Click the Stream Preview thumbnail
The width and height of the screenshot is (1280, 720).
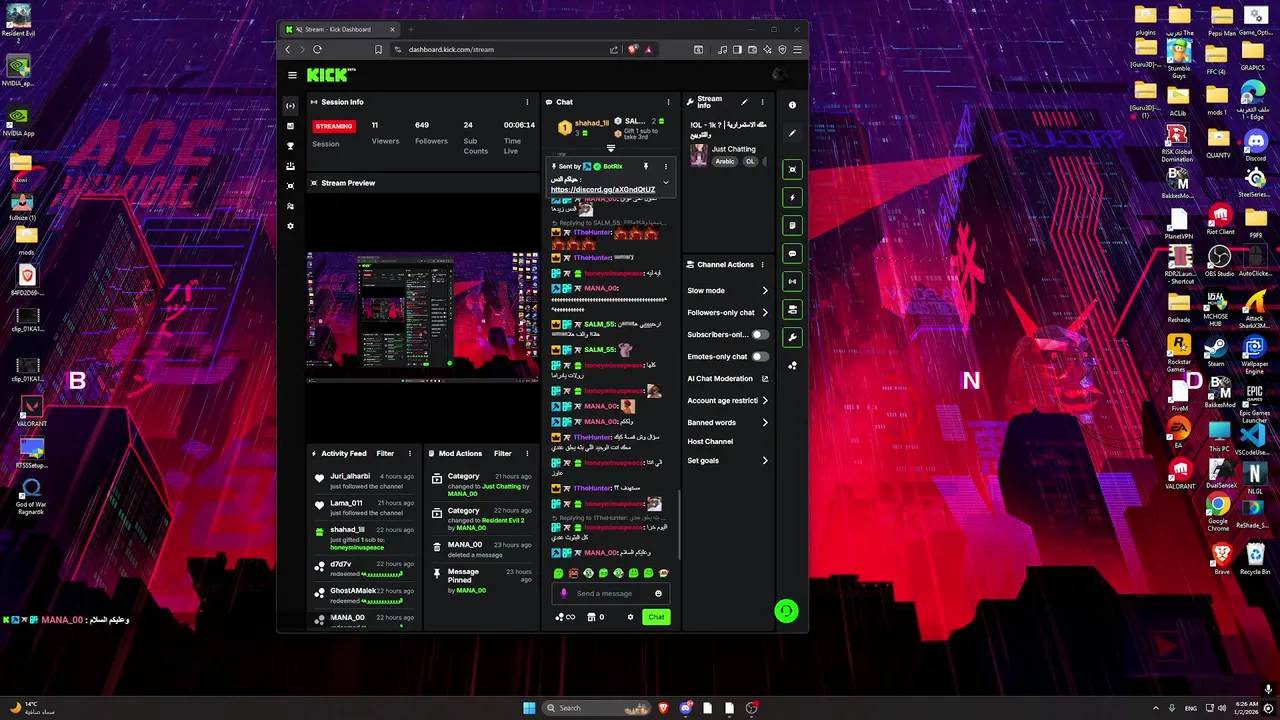click(x=422, y=317)
